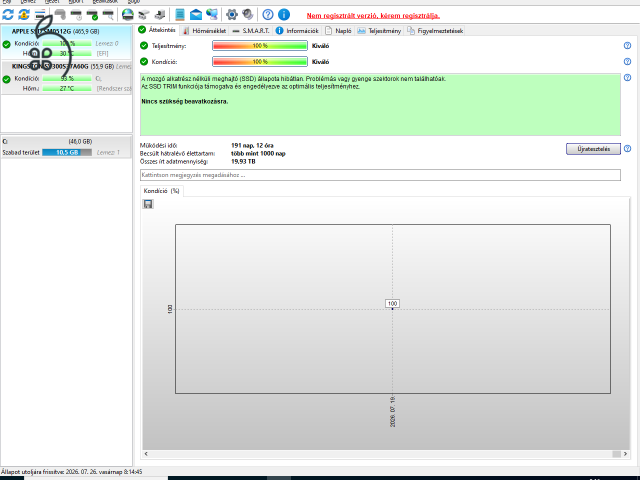Click the Kondíció 100 % health bar
The width and height of the screenshot is (640, 480).
(260, 62)
